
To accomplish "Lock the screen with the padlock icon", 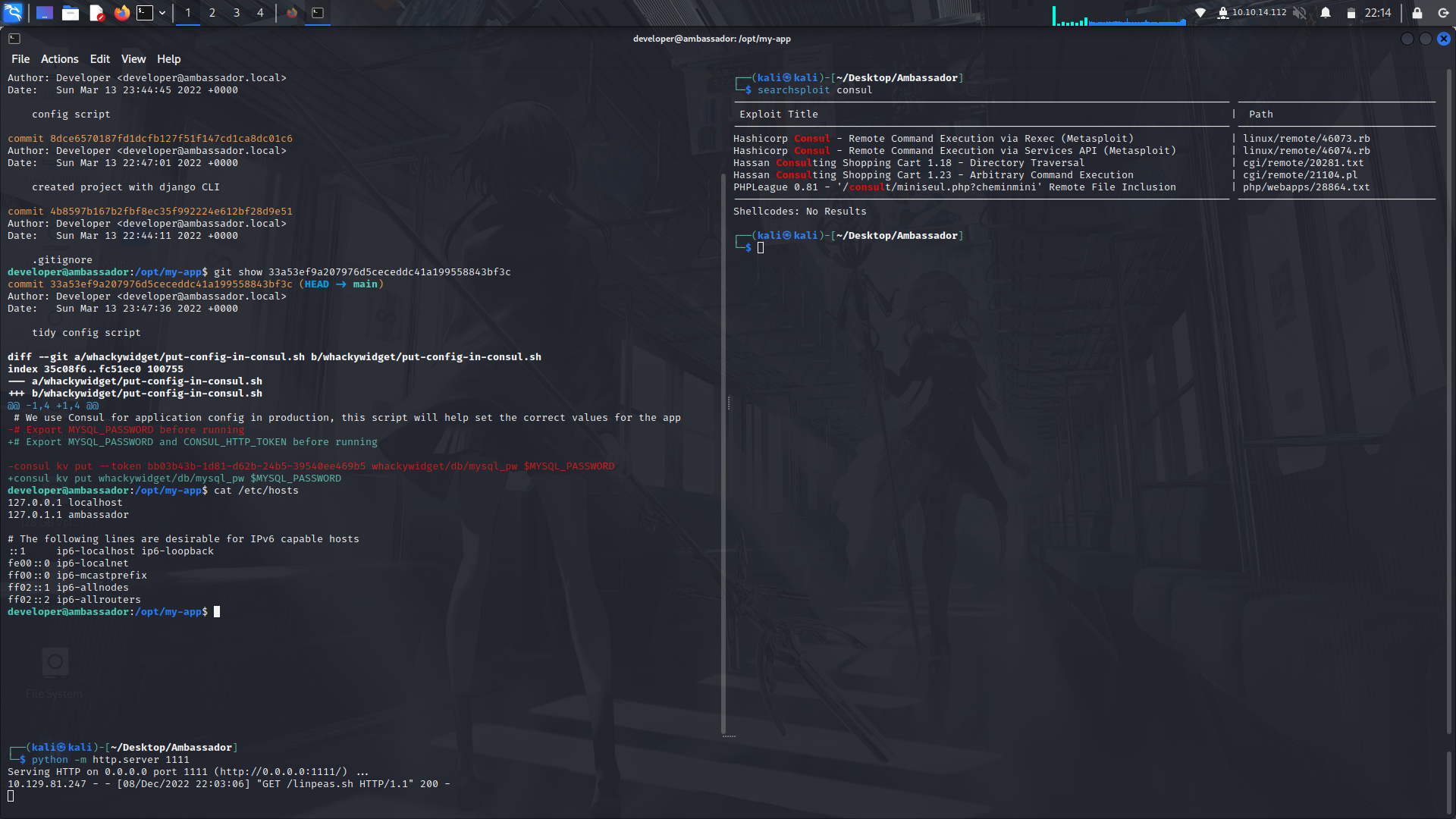I will [1417, 13].
